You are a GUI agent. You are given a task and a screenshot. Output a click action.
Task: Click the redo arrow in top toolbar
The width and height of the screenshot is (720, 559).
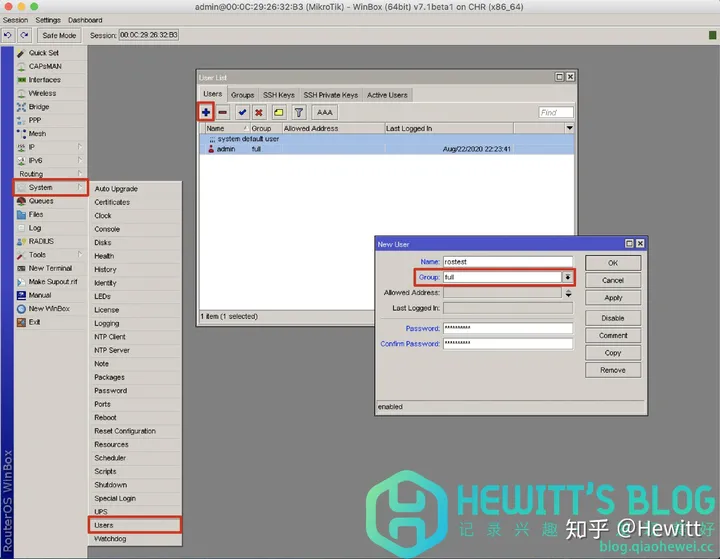coord(24,35)
